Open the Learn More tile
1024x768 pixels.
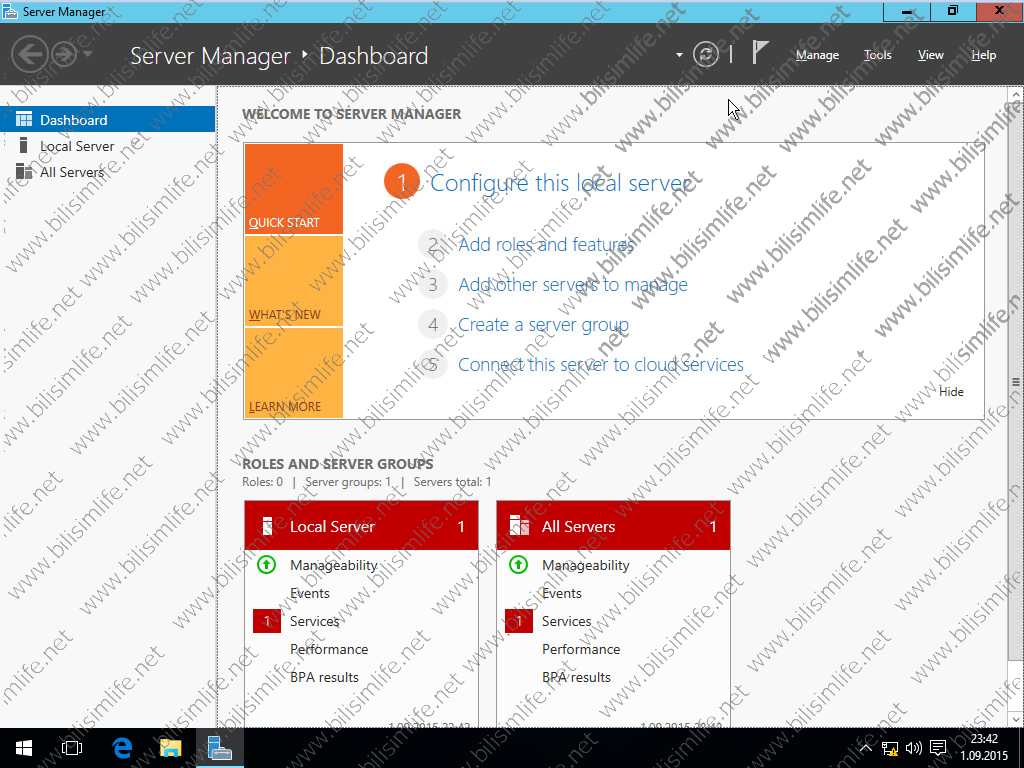293,372
